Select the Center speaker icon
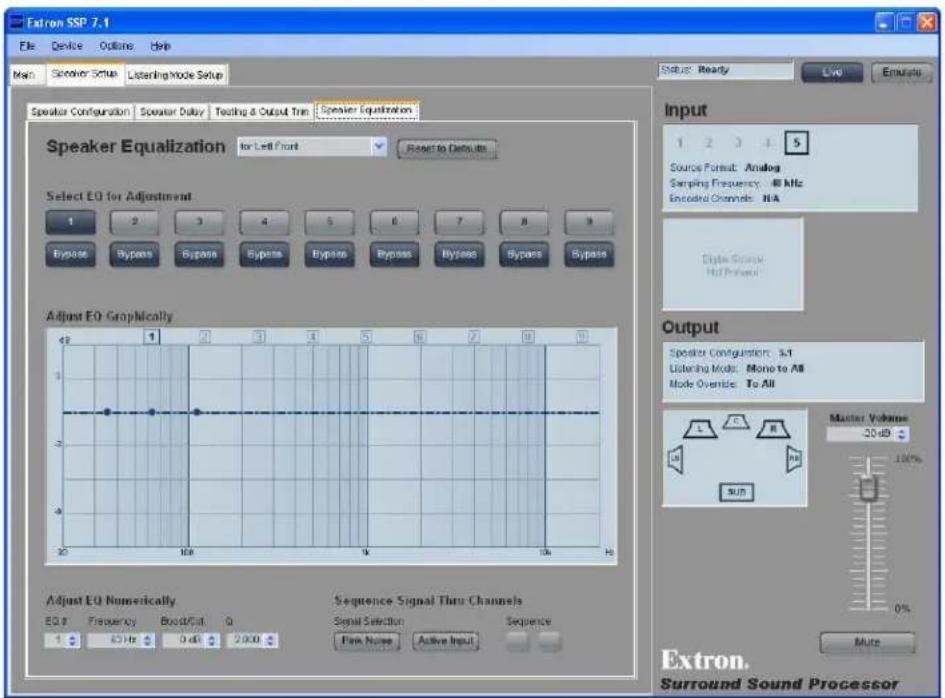Image resolution: width=945 pixels, height=698 pixels. [736, 421]
